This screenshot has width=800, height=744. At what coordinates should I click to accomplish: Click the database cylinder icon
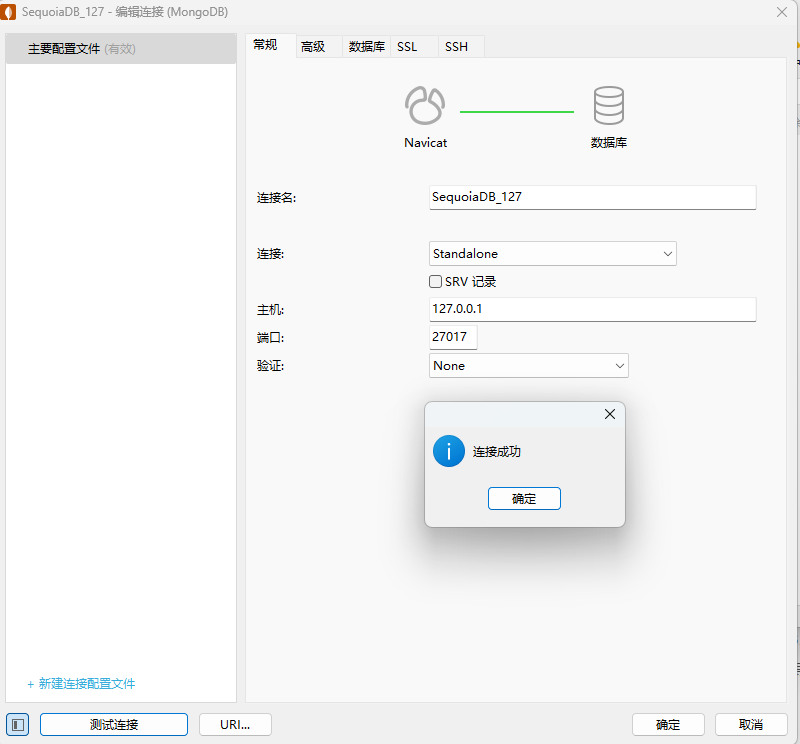(608, 105)
